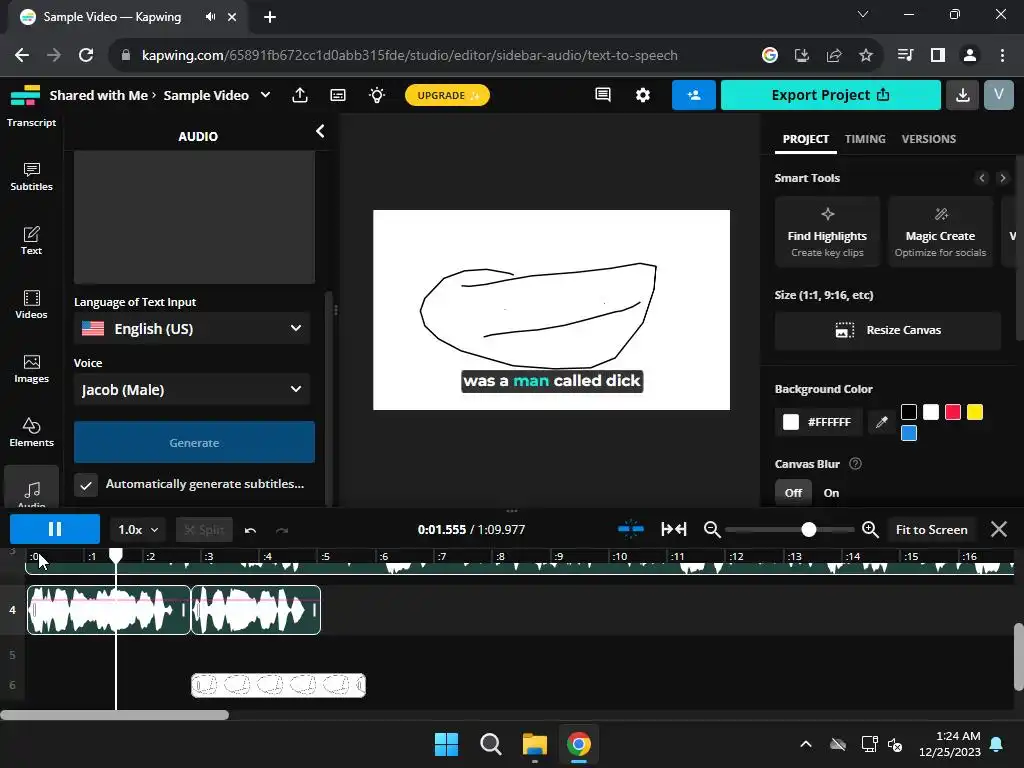Open the subtitles caption icon in header

(338, 95)
